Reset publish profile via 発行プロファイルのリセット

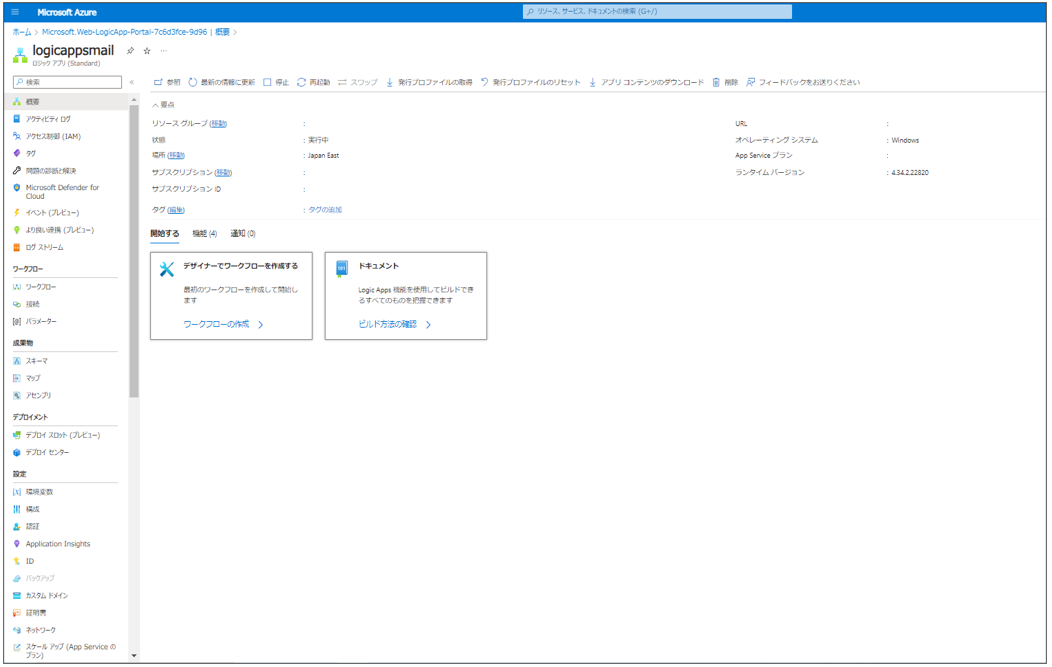530,83
